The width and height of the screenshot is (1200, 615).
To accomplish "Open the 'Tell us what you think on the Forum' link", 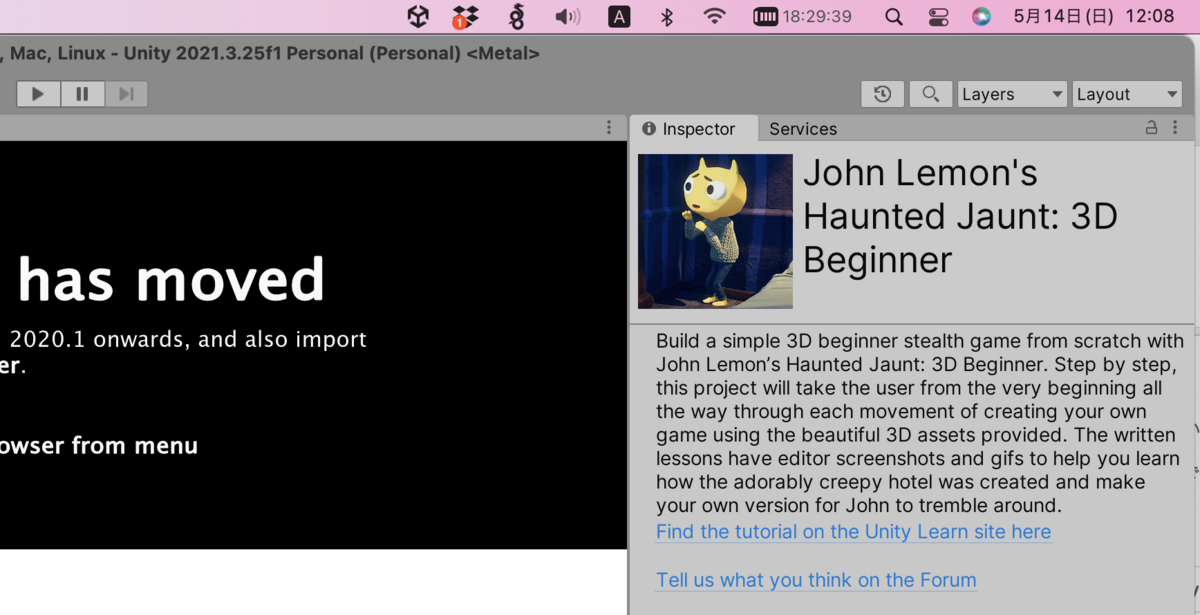I will (x=816, y=580).
